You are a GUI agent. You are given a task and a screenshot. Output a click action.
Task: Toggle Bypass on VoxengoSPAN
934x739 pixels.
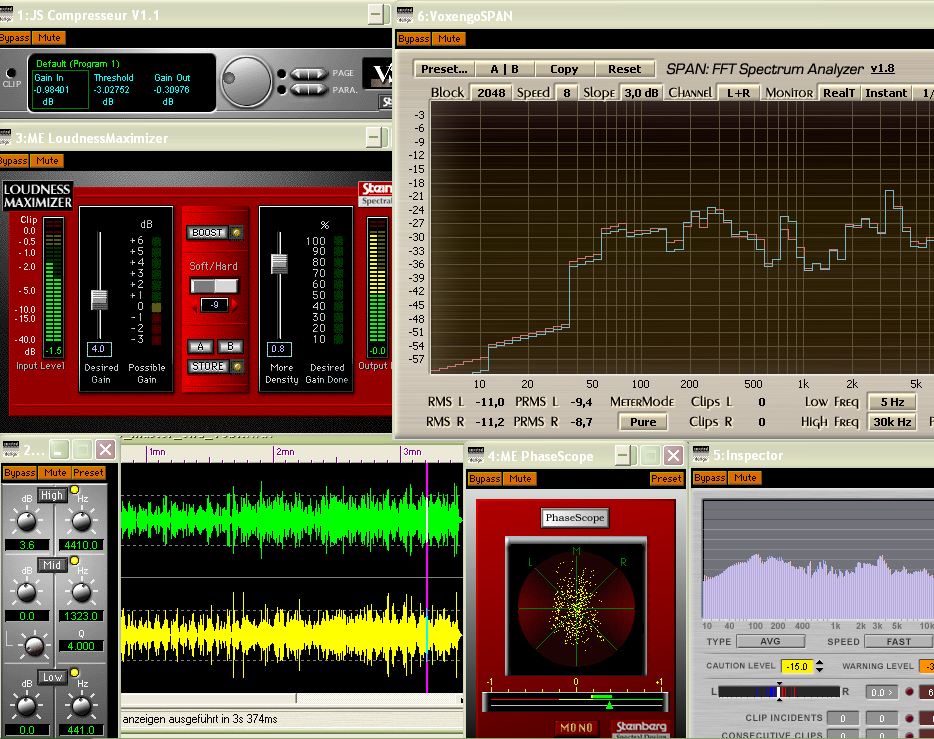[413, 39]
